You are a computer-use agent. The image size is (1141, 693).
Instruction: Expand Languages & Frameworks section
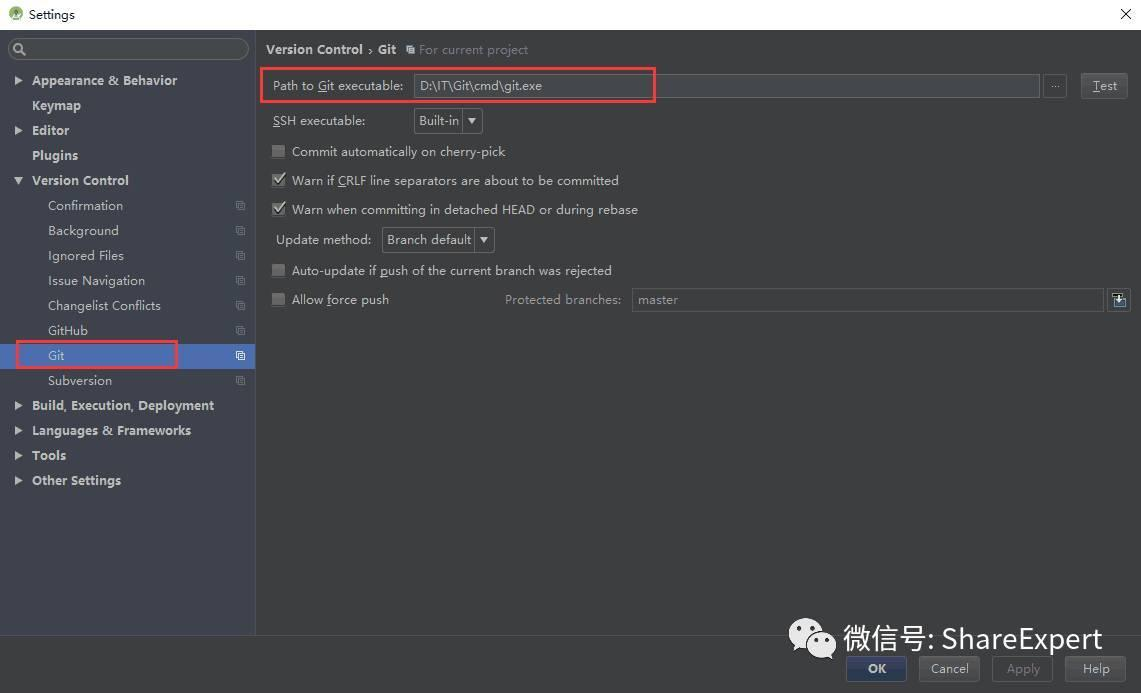(x=18, y=430)
